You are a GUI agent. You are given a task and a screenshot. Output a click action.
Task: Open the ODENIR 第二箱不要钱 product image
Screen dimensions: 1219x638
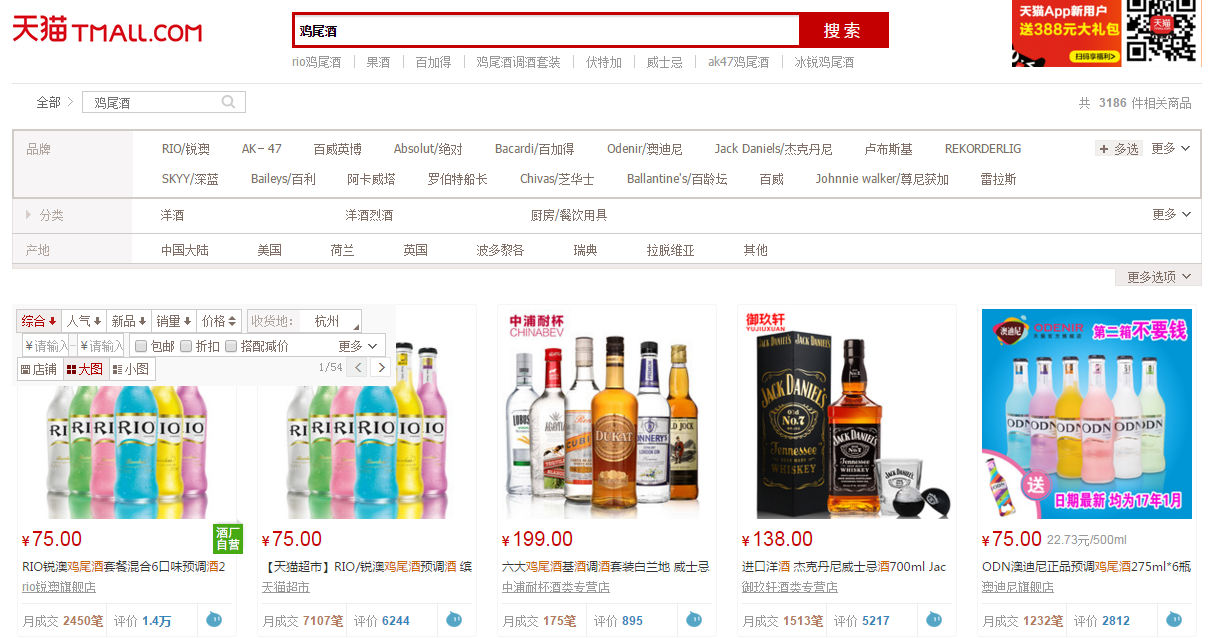click(1086, 413)
